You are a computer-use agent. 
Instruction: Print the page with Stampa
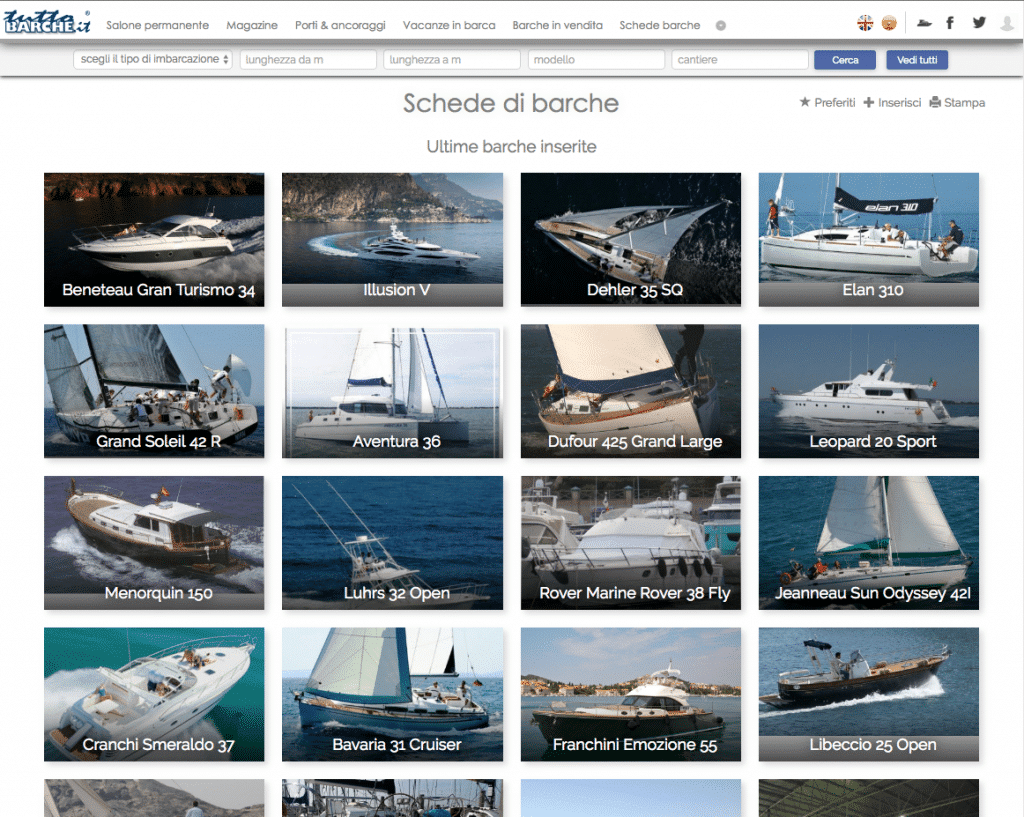957,103
